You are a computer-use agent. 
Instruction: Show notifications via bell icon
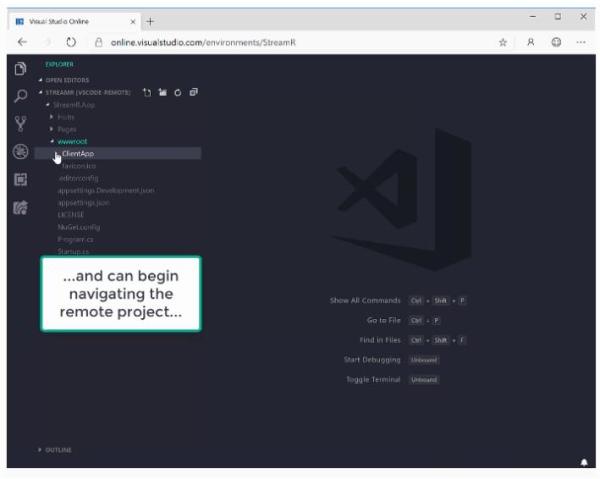[x=584, y=462]
